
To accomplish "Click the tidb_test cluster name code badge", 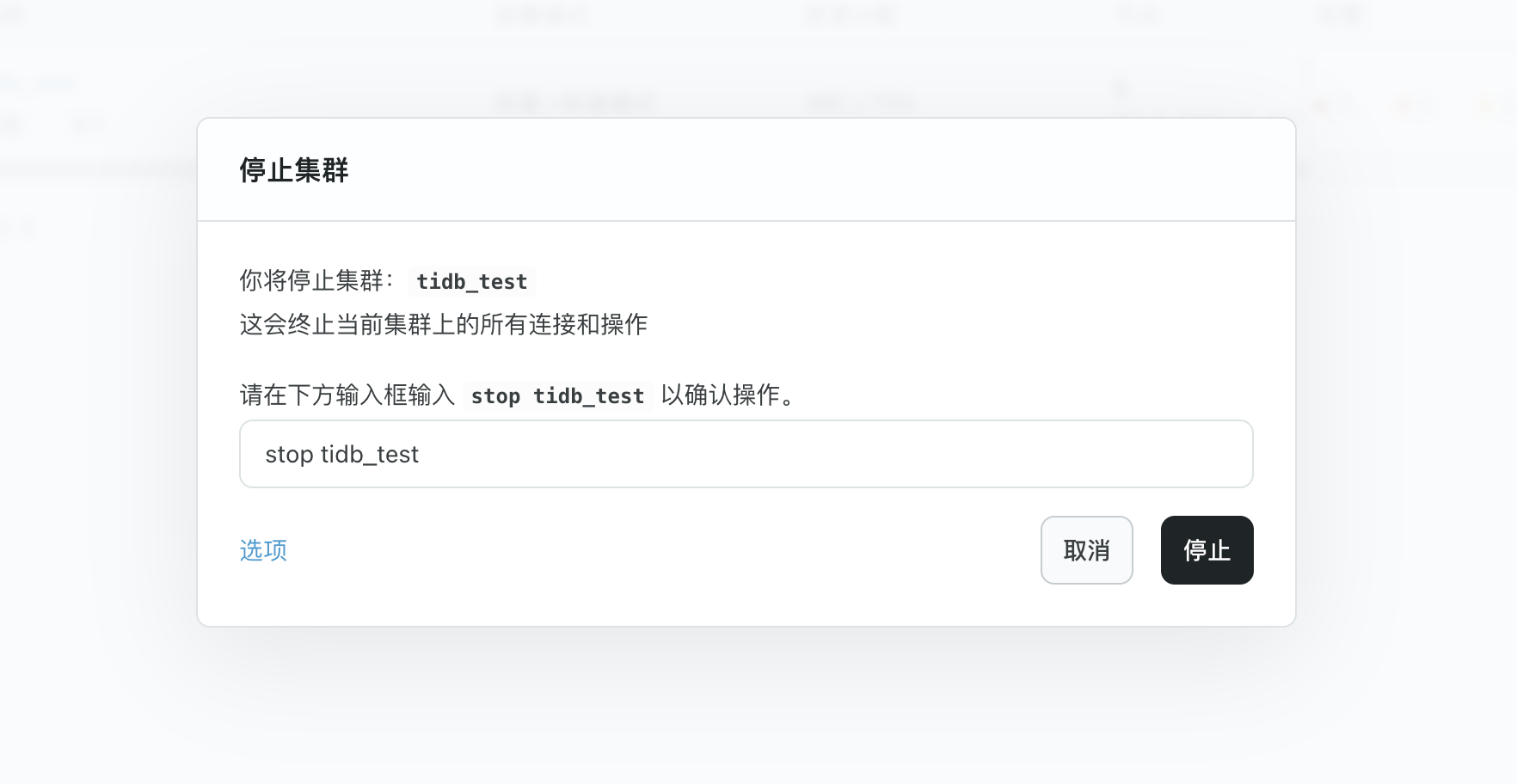I will pos(471,281).
